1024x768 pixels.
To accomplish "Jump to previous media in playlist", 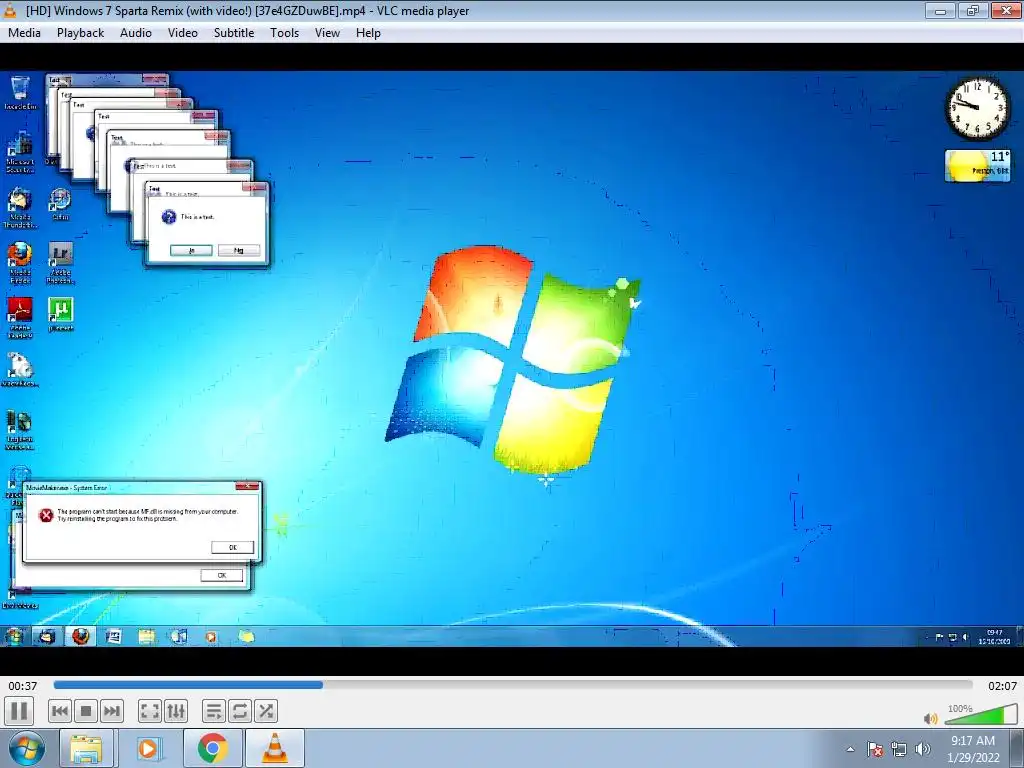I will [59, 711].
